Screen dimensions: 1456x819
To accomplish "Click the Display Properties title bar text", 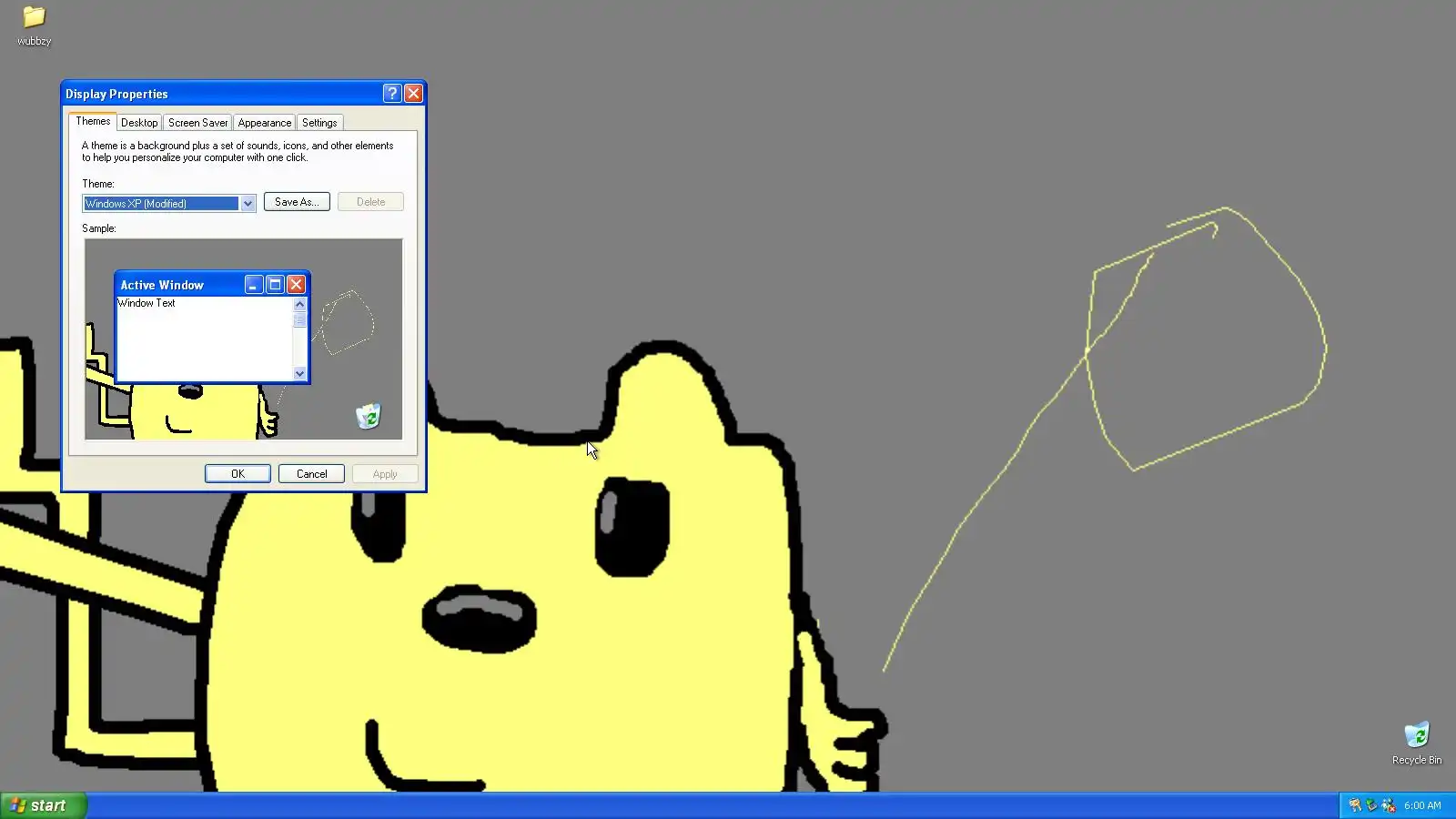I will (x=116, y=94).
